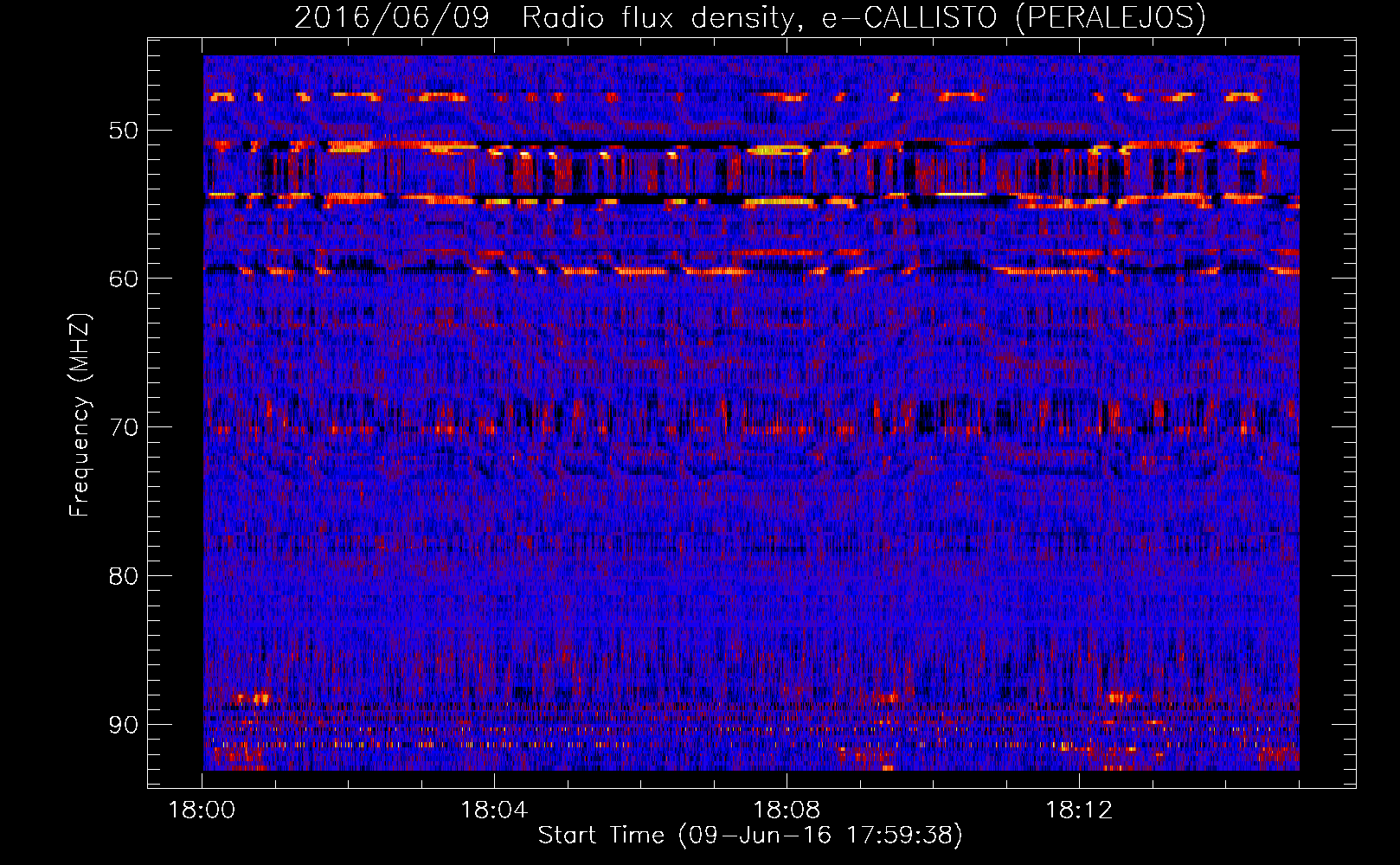Click the 60 MHz frequency tick label

[x=123, y=279]
